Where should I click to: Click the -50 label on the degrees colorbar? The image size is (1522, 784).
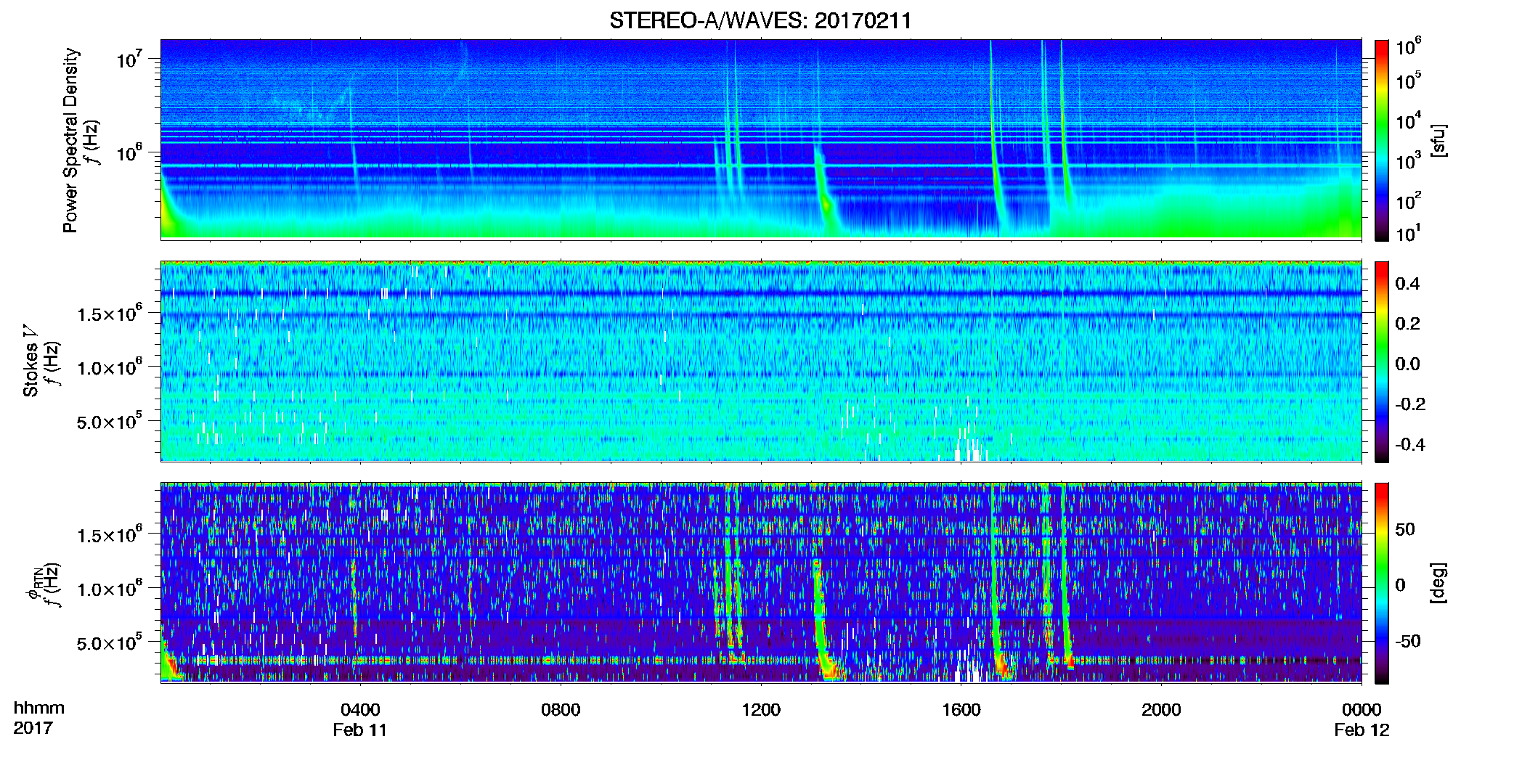tap(1408, 641)
